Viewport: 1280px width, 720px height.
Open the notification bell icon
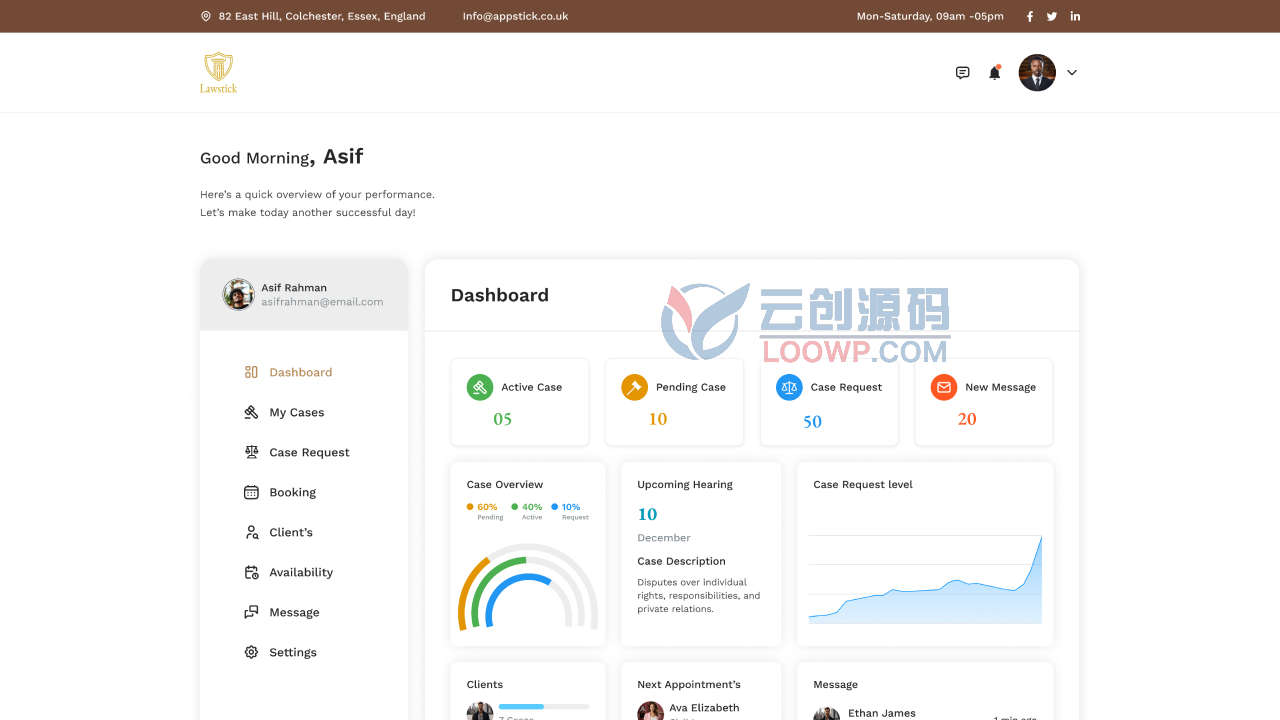995,72
